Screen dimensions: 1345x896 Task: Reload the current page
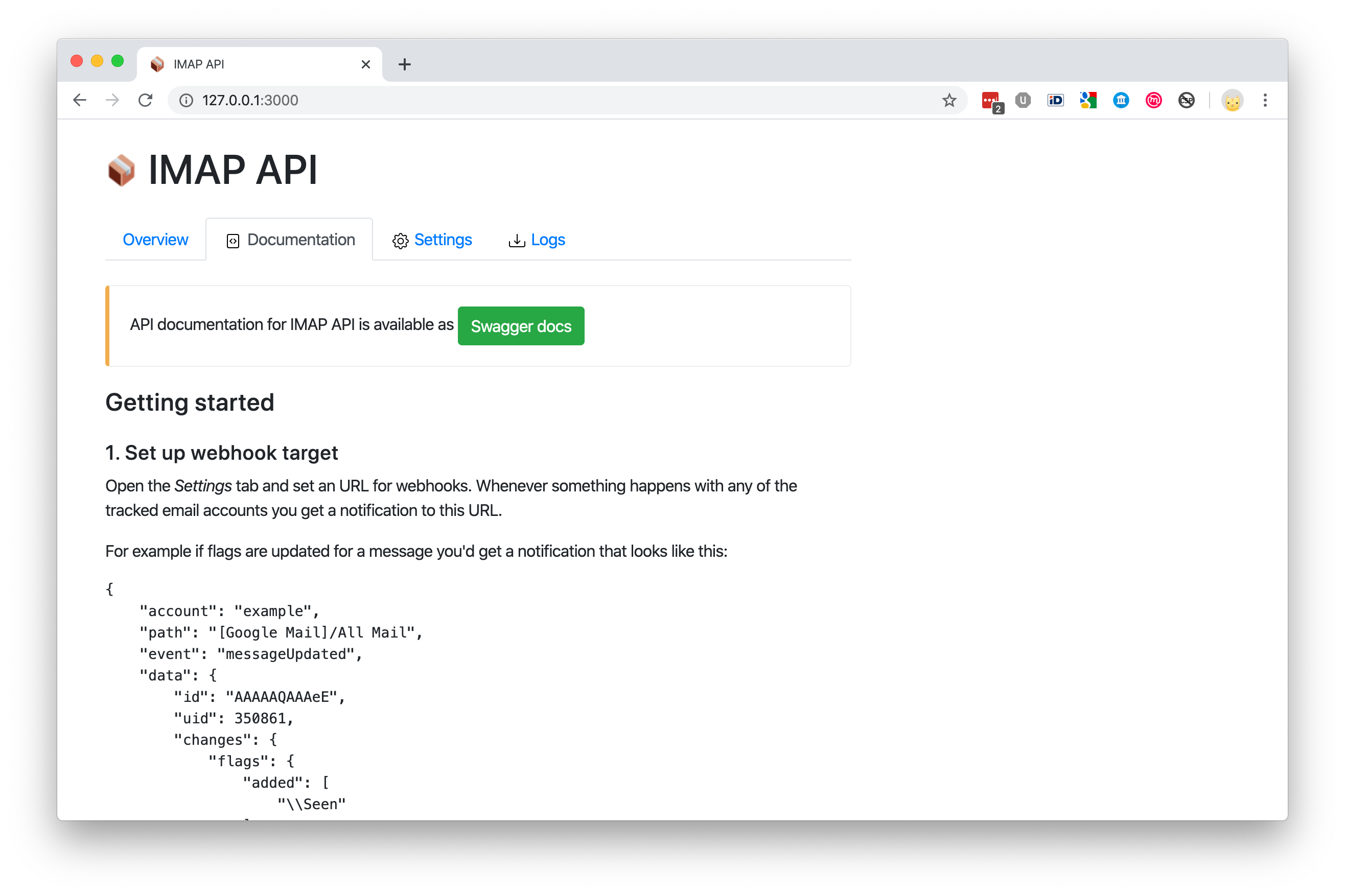(x=145, y=101)
